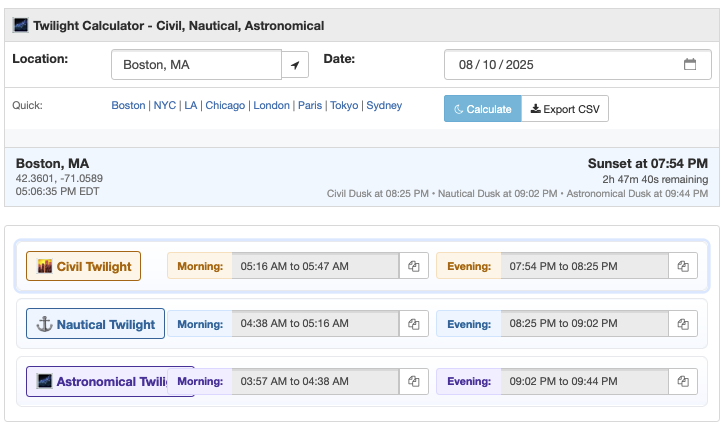Click the Calculate button

pos(483,109)
